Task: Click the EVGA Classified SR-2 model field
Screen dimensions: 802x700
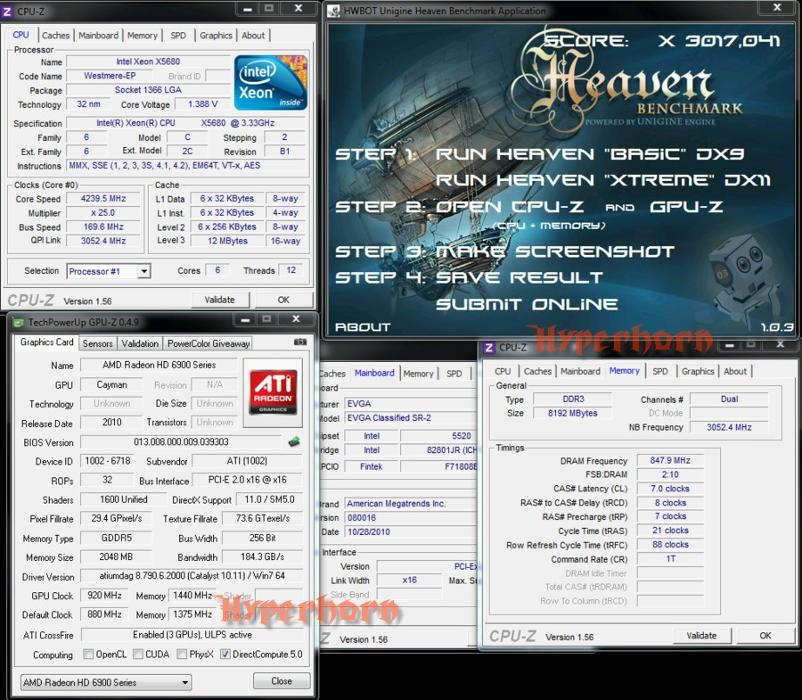Action: point(410,418)
